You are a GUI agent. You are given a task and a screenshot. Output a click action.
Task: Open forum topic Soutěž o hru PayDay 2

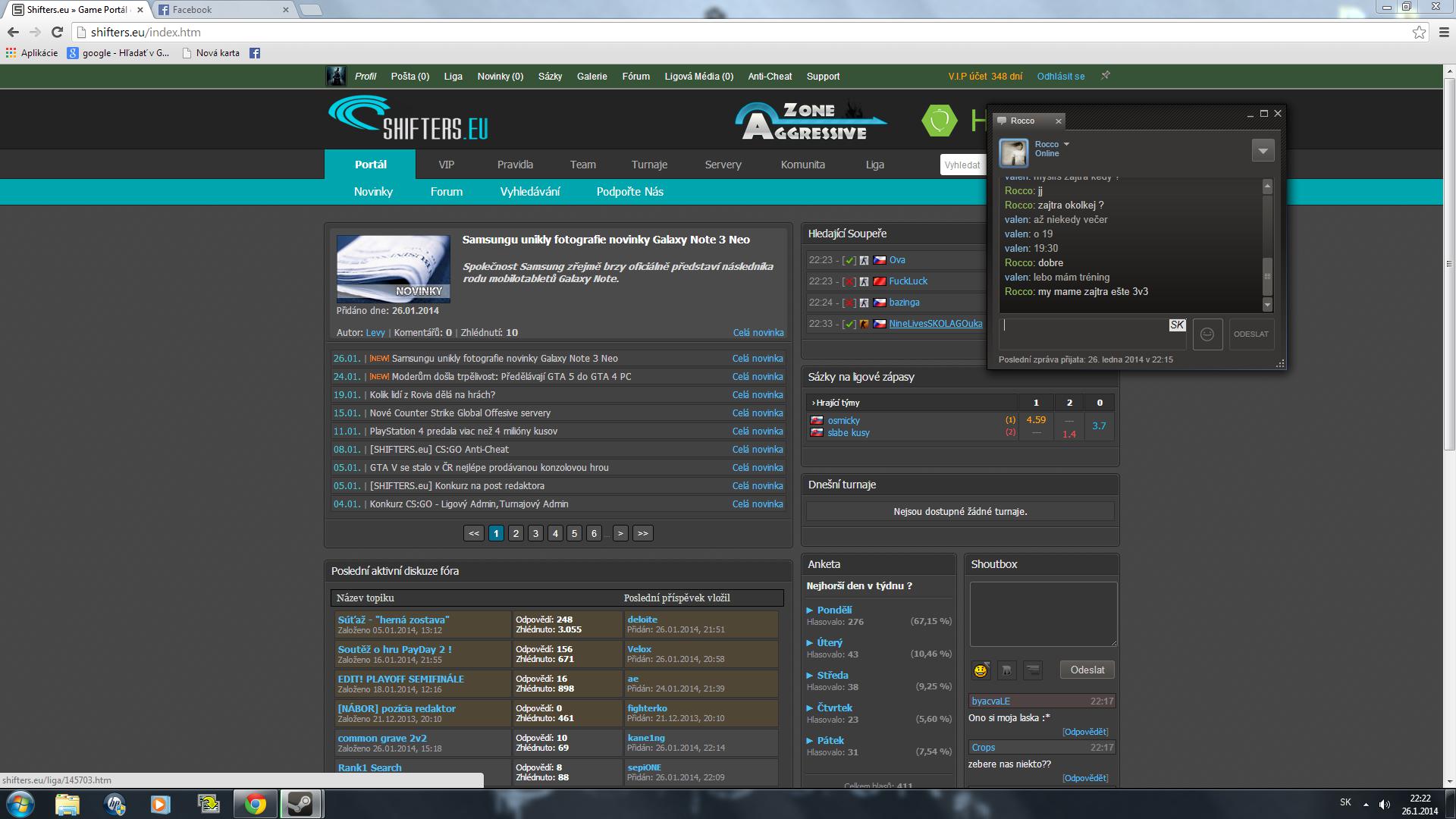click(394, 649)
